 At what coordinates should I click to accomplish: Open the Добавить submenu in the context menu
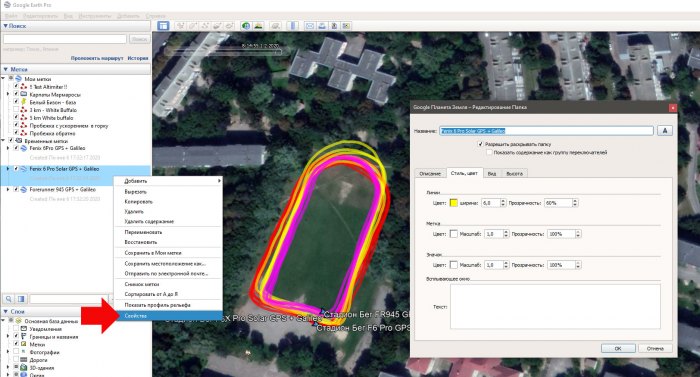[x=168, y=181]
